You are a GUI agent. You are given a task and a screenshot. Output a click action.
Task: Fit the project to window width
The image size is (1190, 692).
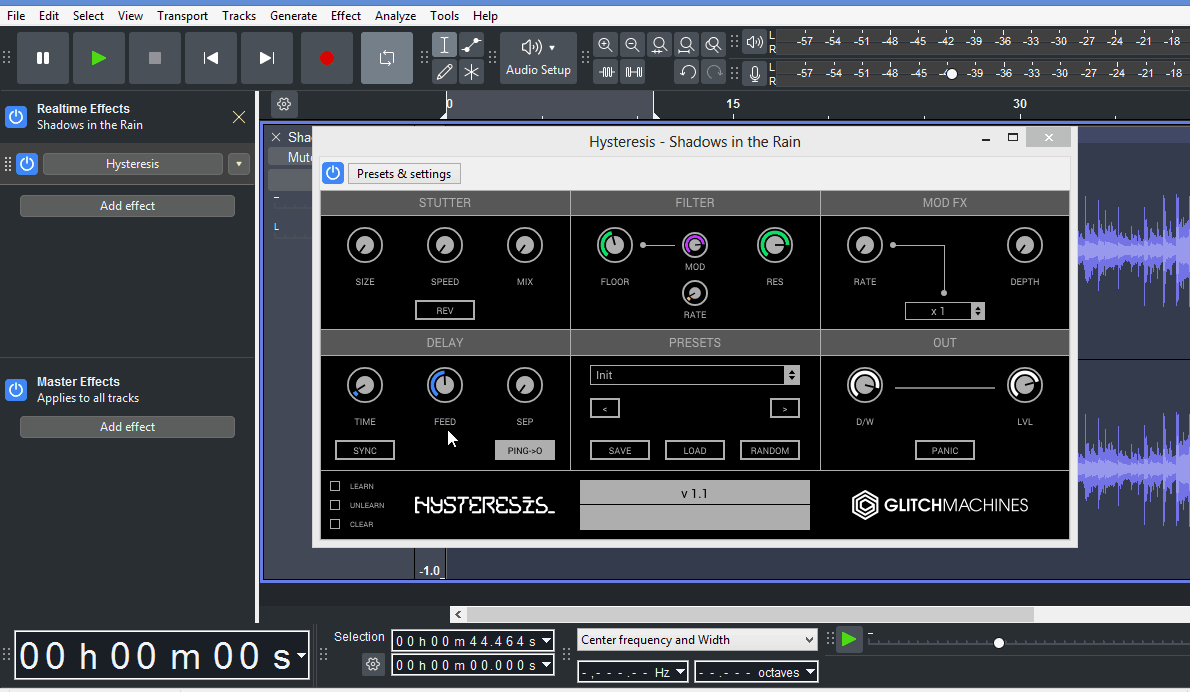point(686,44)
